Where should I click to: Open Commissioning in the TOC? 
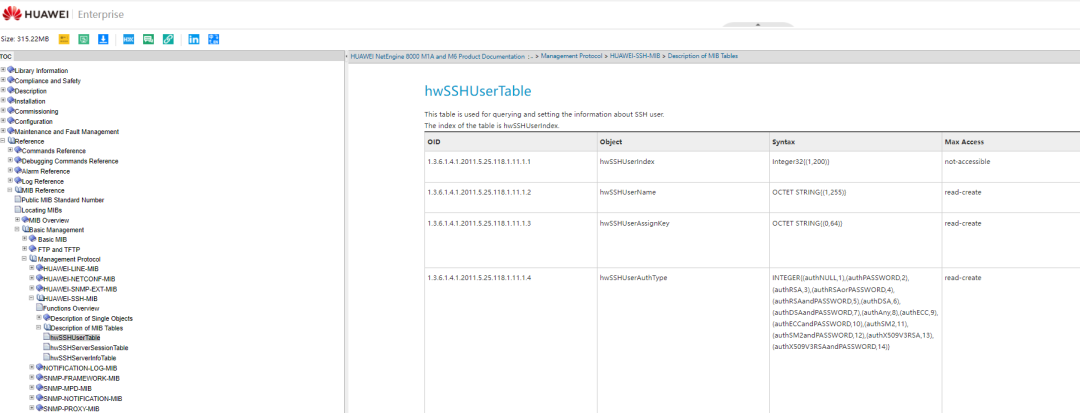pyautogui.click(x=37, y=111)
